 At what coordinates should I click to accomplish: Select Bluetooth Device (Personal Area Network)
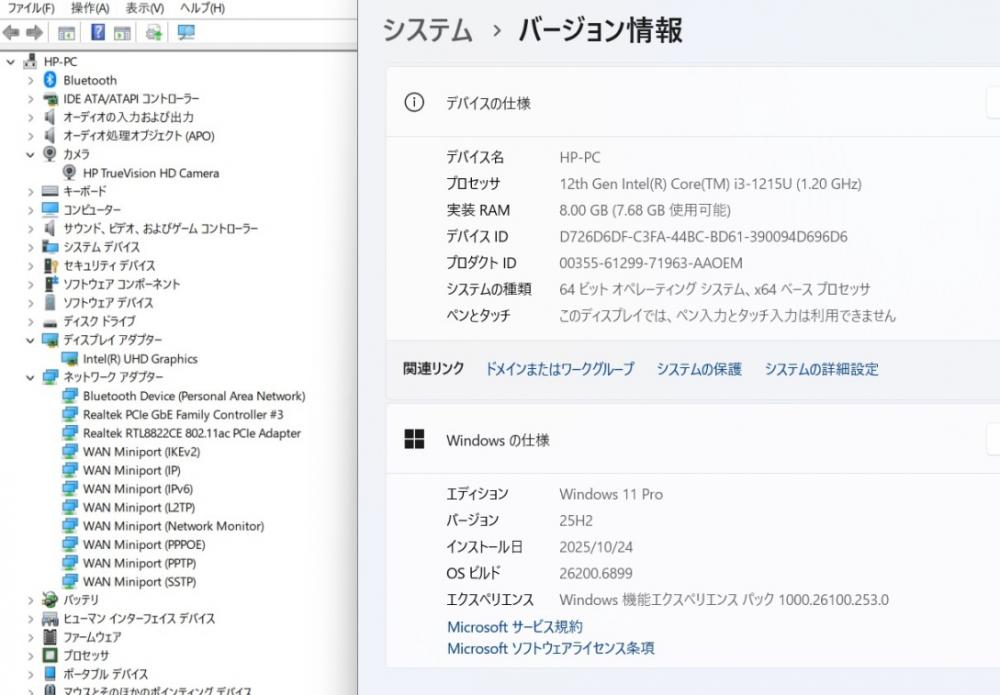tap(194, 396)
